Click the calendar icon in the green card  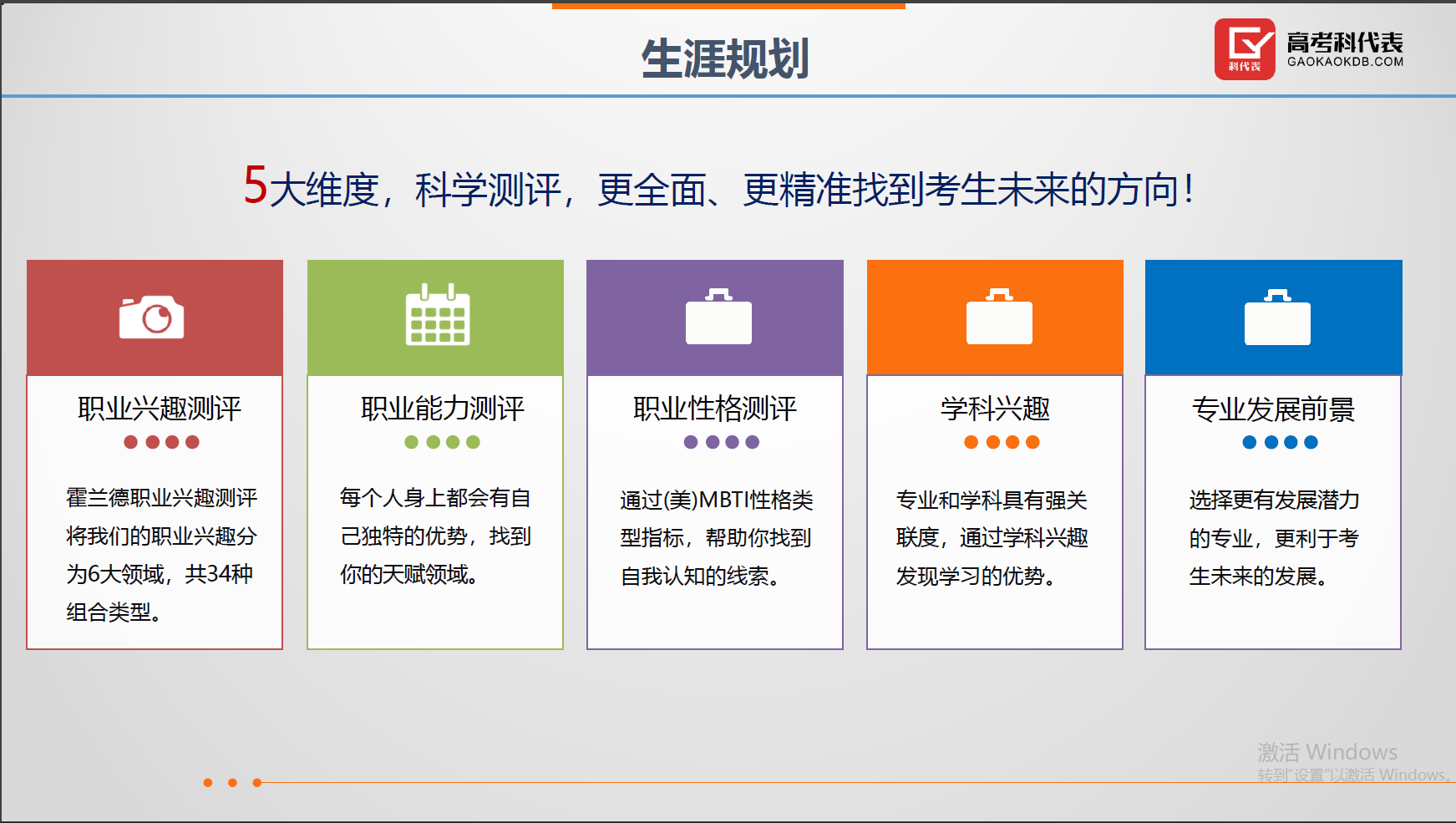click(438, 315)
